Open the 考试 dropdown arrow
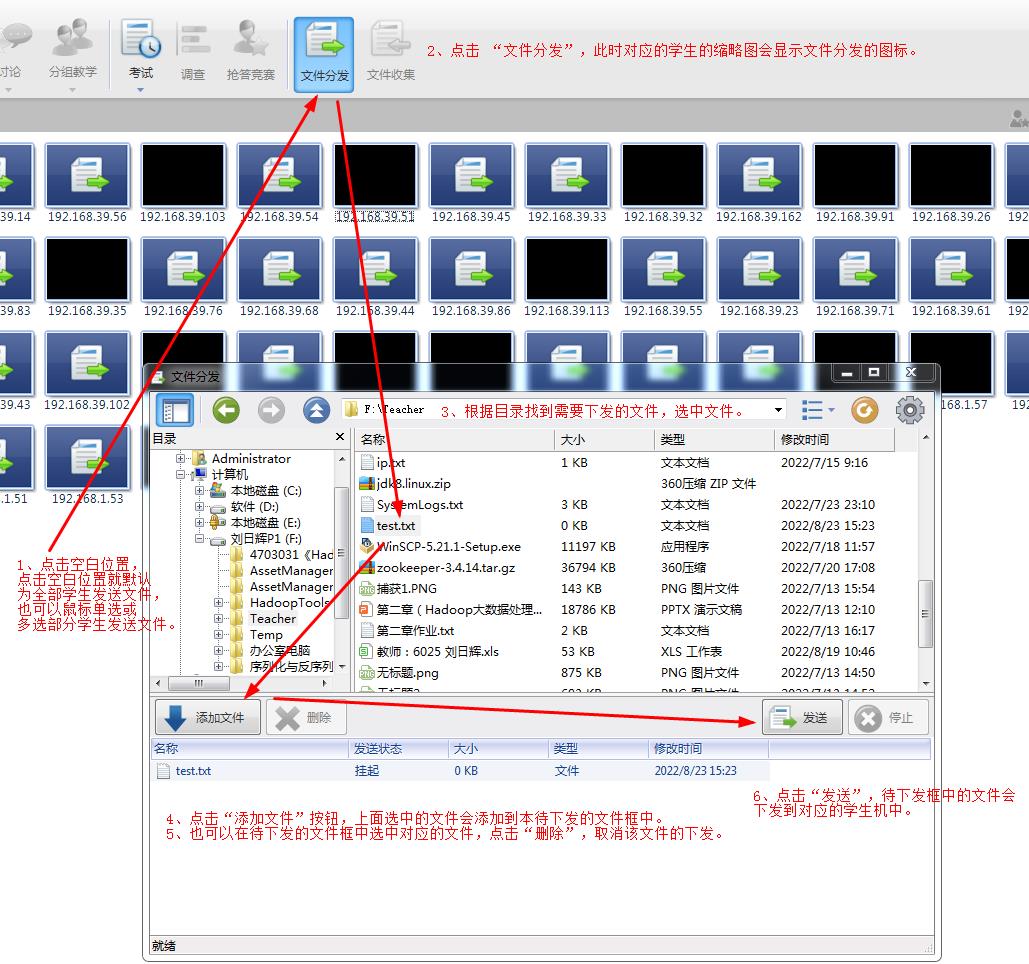This screenshot has height=964, width=1029. [x=140, y=90]
